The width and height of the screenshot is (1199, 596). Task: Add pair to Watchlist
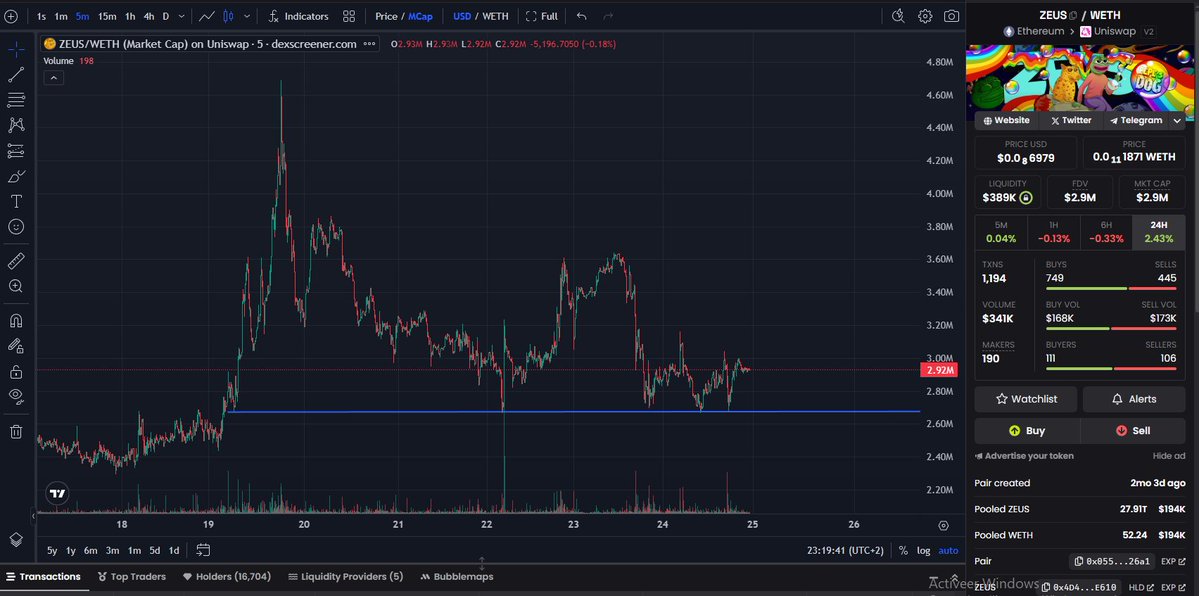pos(1025,399)
